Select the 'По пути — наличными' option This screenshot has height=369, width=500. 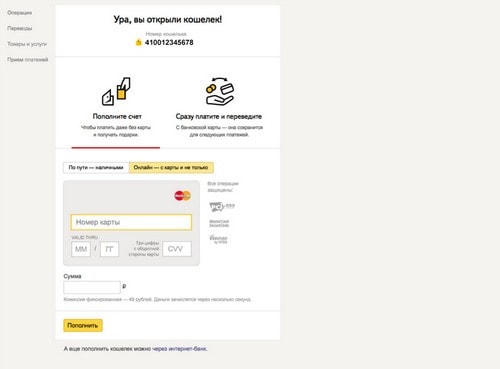point(96,167)
